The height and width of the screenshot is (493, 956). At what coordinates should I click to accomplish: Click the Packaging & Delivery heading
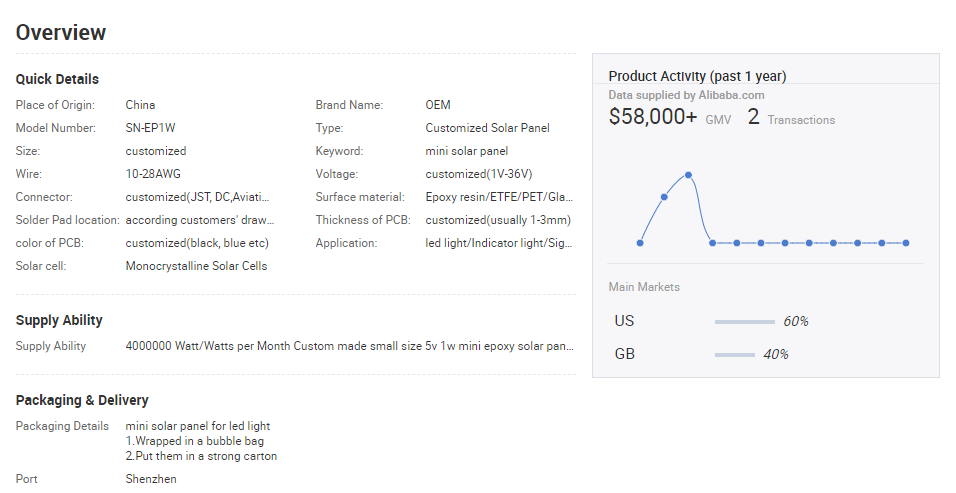pos(82,400)
